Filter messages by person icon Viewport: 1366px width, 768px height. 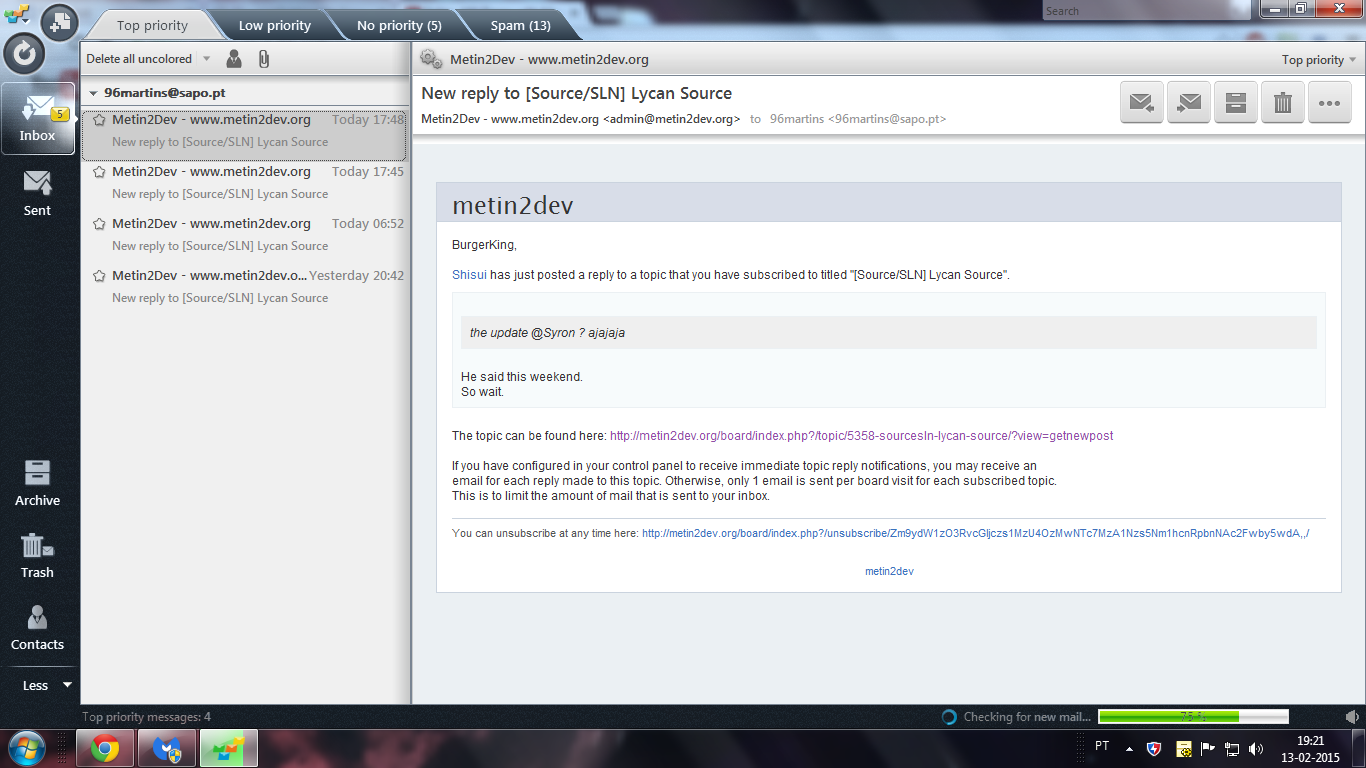pyautogui.click(x=234, y=59)
